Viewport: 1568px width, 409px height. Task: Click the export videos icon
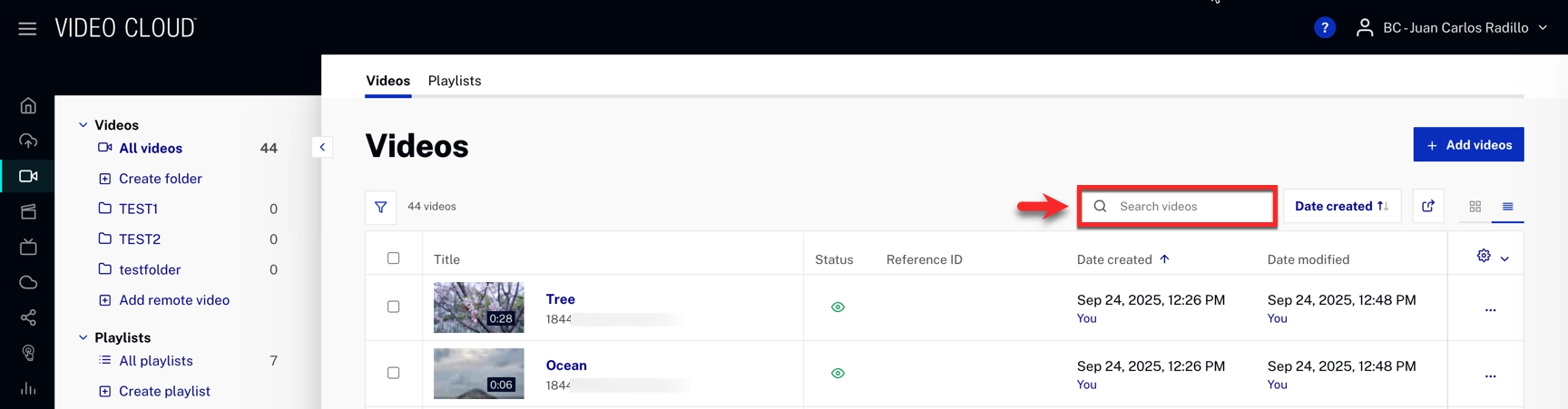1427,207
